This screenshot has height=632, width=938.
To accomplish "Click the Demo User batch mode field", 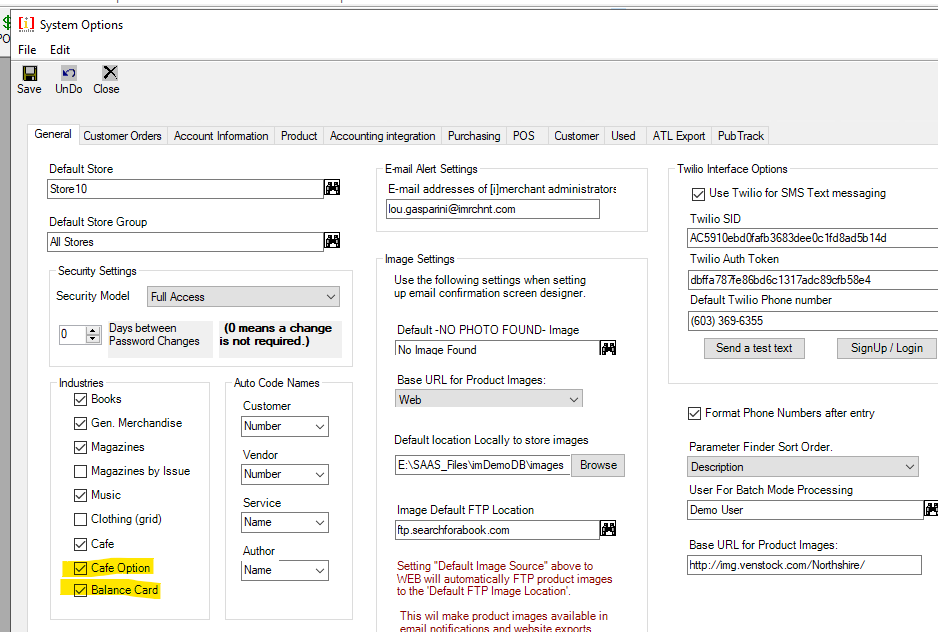I will pyautogui.click(x=805, y=510).
